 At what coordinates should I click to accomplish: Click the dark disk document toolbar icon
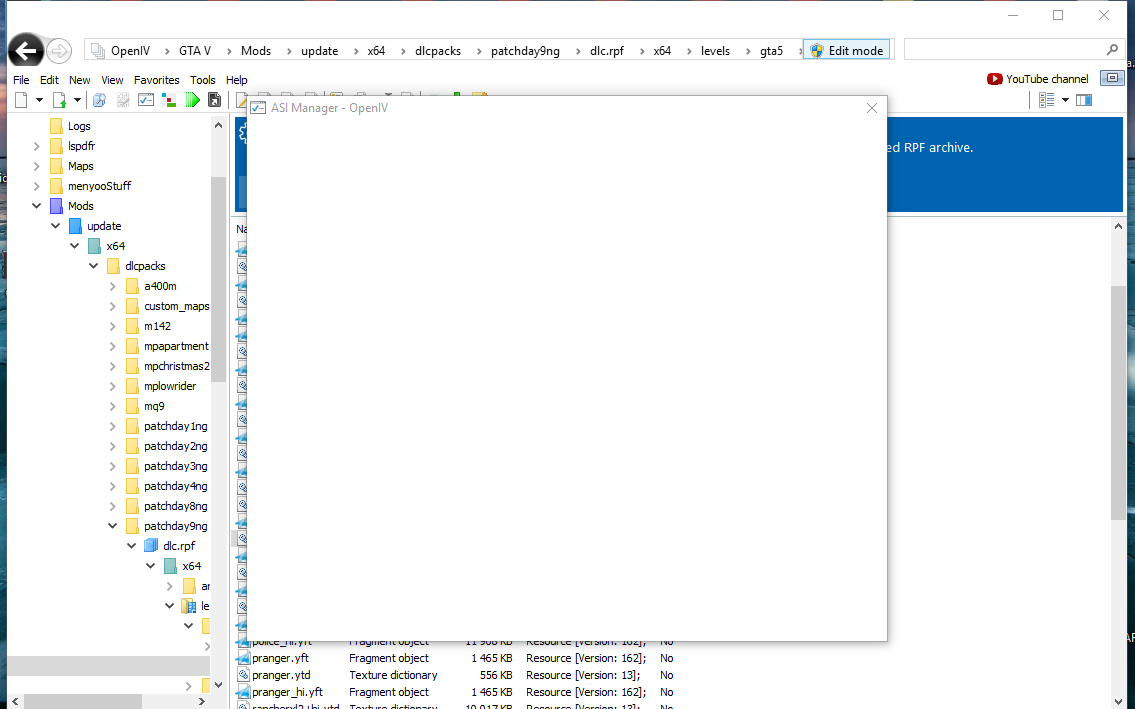click(x=214, y=100)
